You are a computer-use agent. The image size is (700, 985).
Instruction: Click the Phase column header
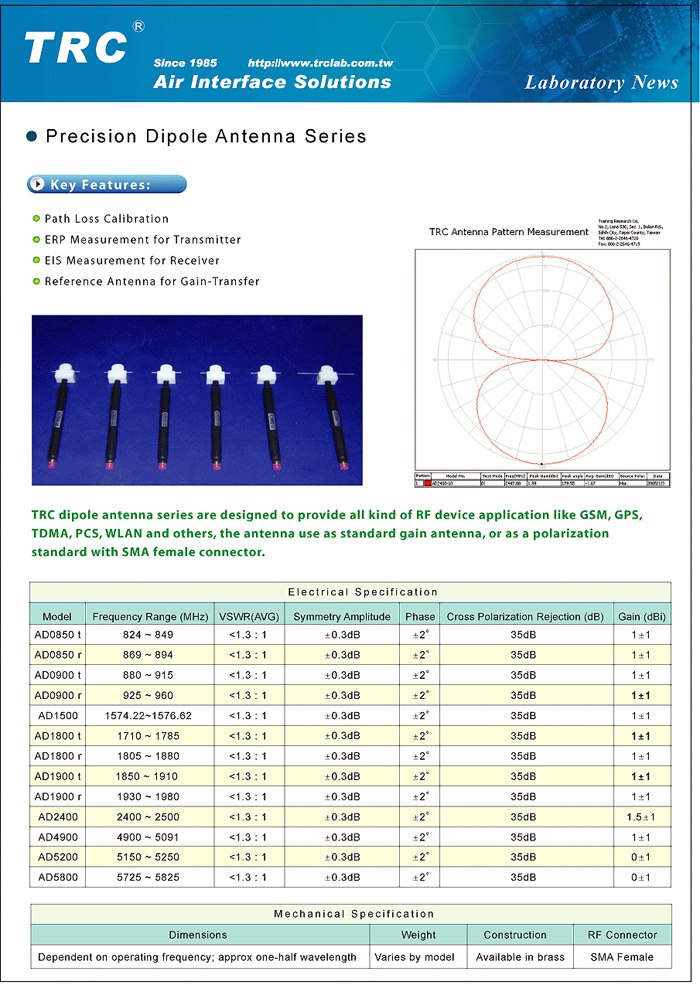(420, 616)
